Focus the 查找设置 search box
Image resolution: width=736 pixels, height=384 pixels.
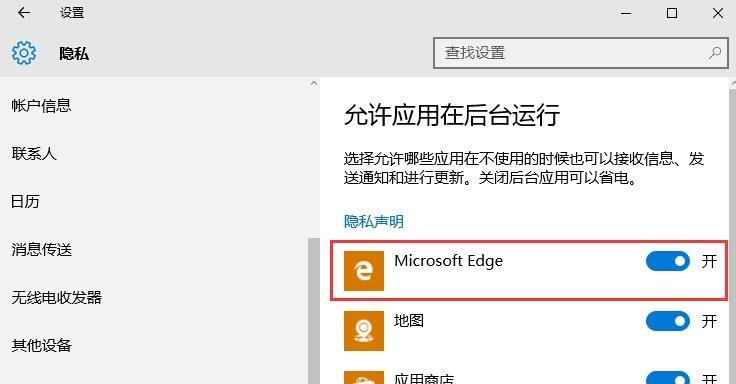pyautogui.click(x=581, y=53)
